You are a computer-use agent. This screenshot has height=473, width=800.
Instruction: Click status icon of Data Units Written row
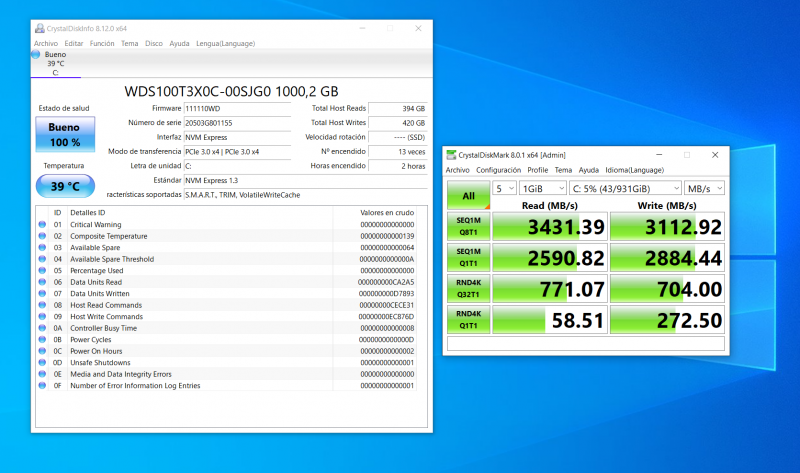(42, 293)
